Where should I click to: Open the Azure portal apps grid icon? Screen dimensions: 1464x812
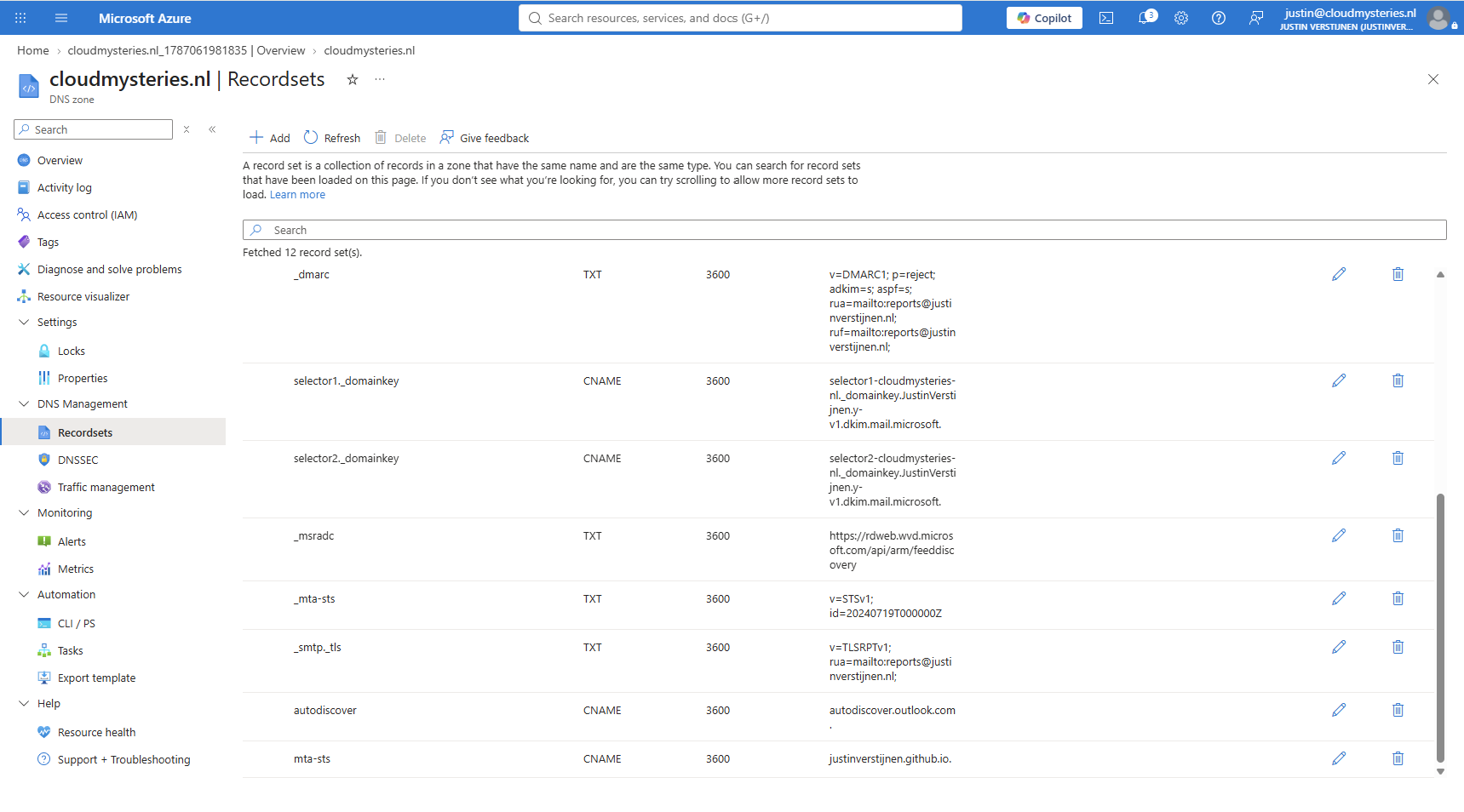[20, 18]
